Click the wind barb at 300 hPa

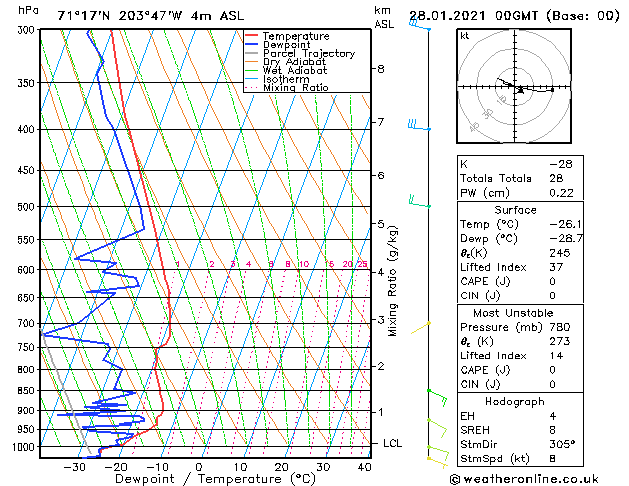[419, 25]
